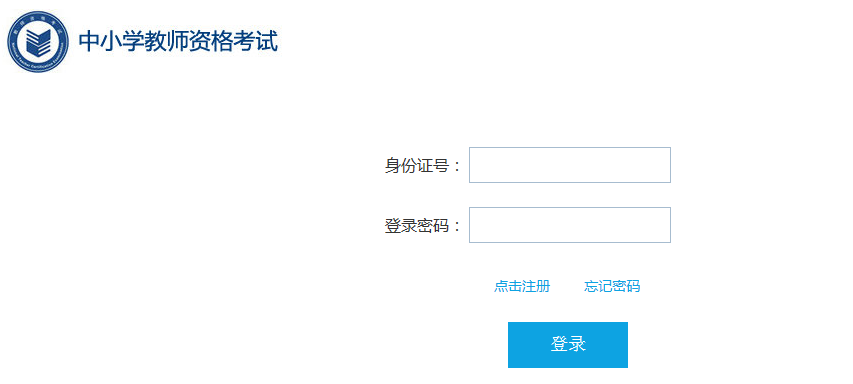The image size is (853, 384).
Task: Click the teacher certification exam logo
Action: click(x=38, y=42)
